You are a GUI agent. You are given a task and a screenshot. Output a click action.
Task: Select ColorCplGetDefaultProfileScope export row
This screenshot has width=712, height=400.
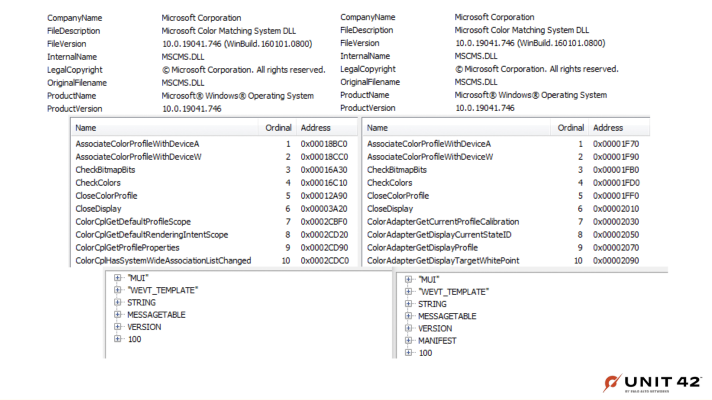point(214,222)
